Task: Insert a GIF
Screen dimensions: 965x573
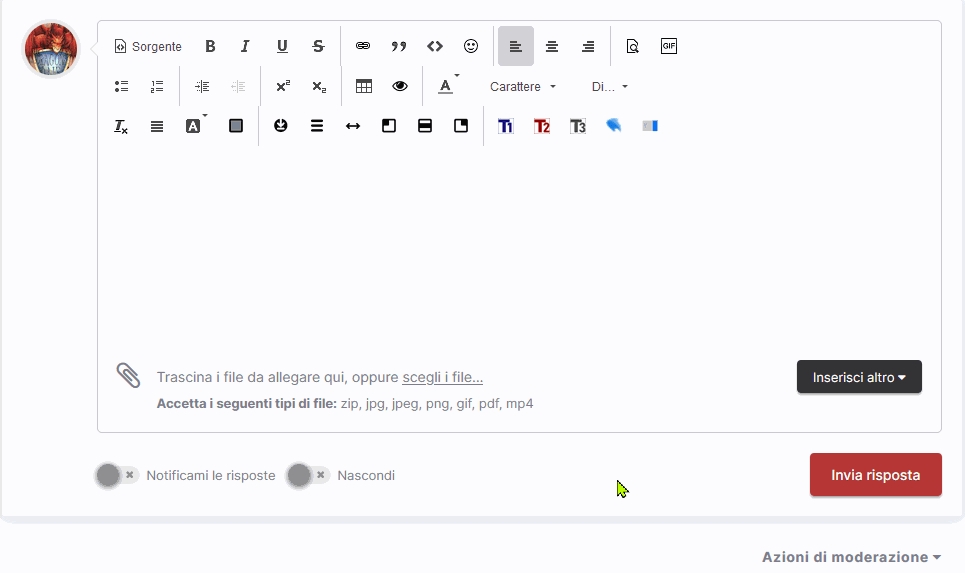Action: pos(669,46)
